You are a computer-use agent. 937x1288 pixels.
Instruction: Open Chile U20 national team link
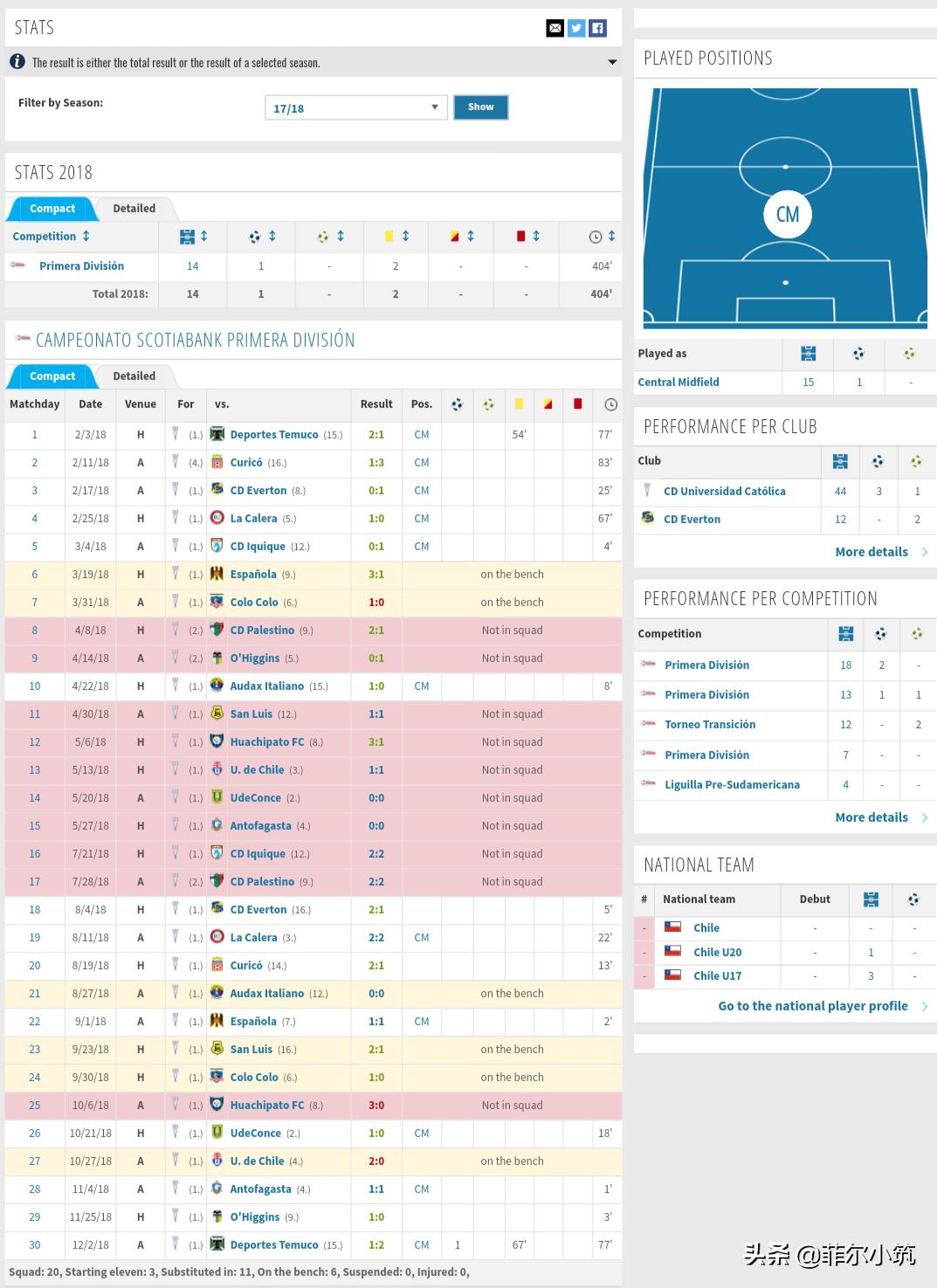click(718, 952)
